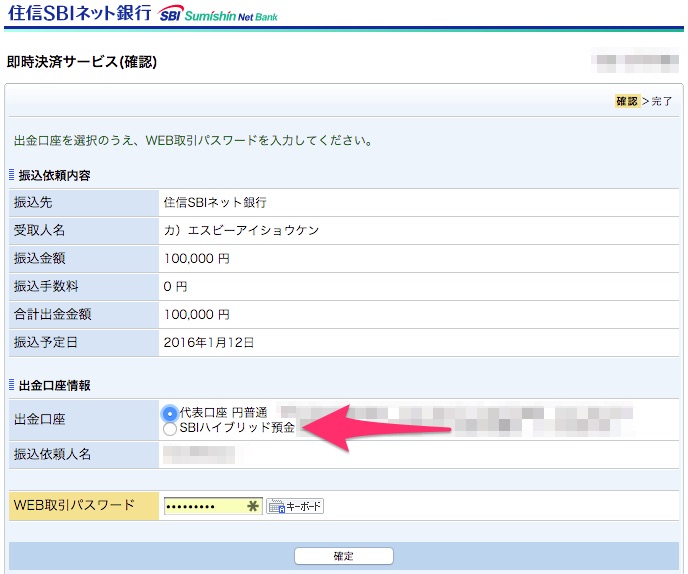The width and height of the screenshot is (688, 574).
Task: Click the 受取人名 row label
Action: pyautogui.click(x=39, y=230)
